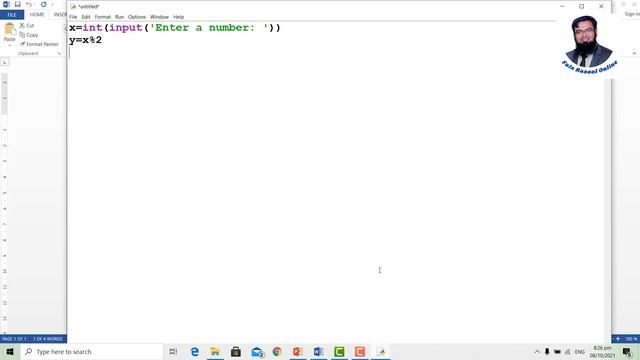Open Task View from the taskbar
This screenshot has height=360, width=640.
tap(173, 352)
